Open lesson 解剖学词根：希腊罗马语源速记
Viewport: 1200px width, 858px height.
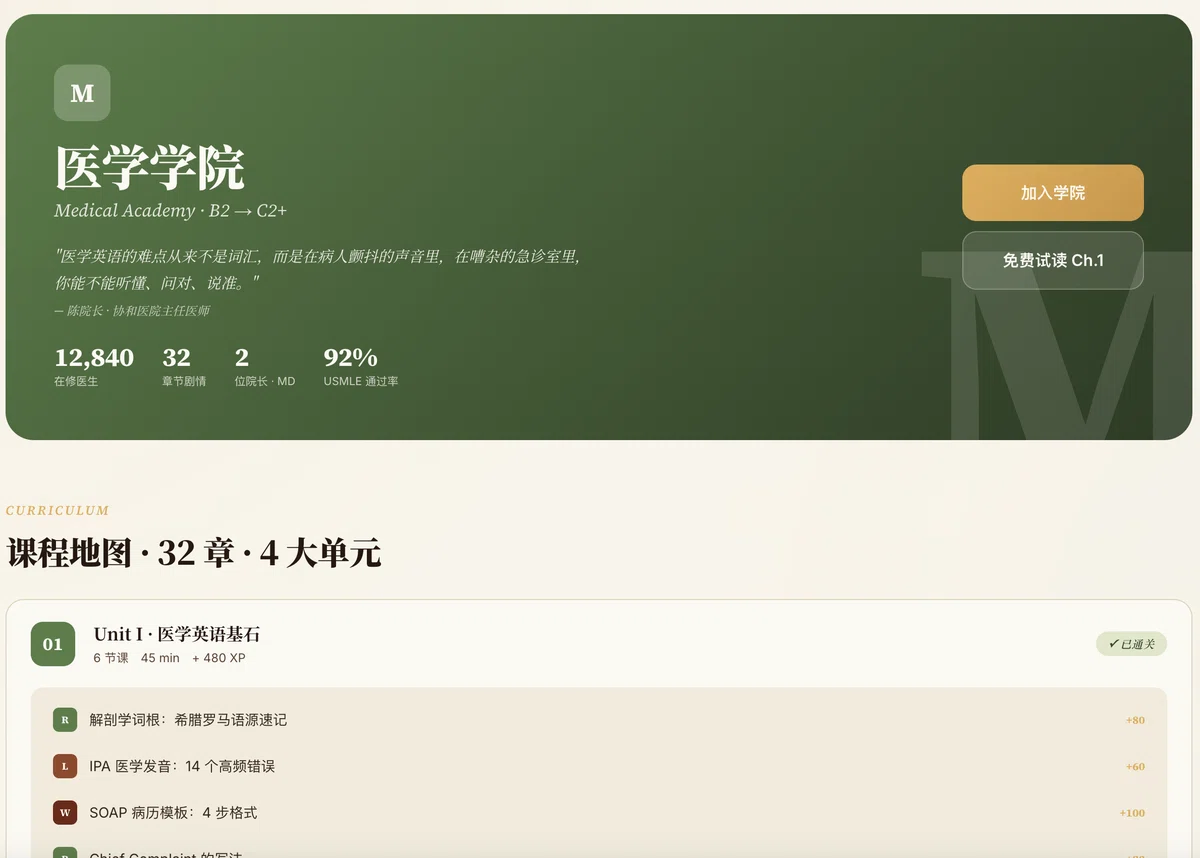[x=599, y=720]
